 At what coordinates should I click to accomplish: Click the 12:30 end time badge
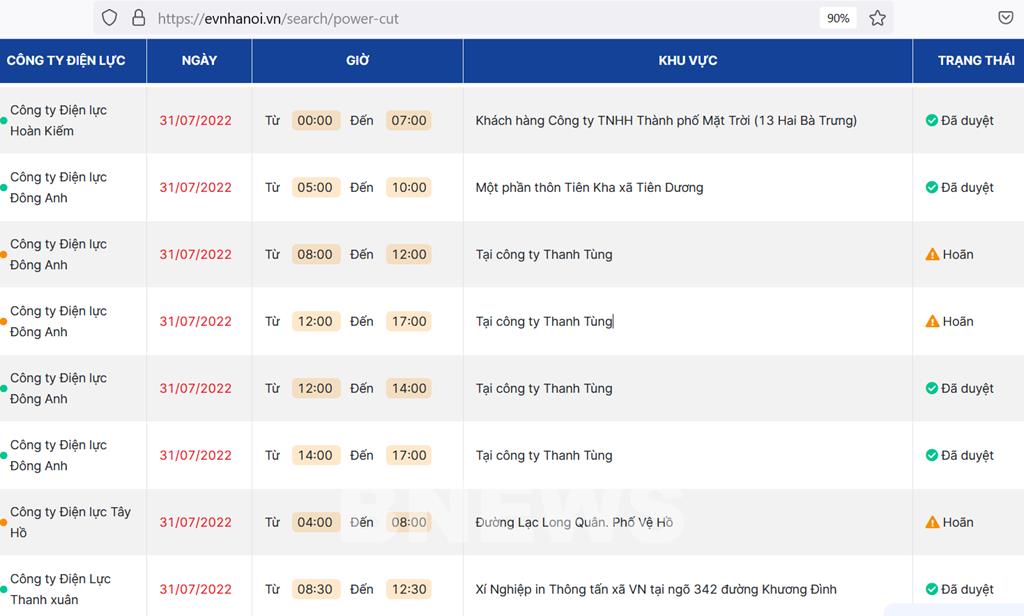[x=409, y=589]
